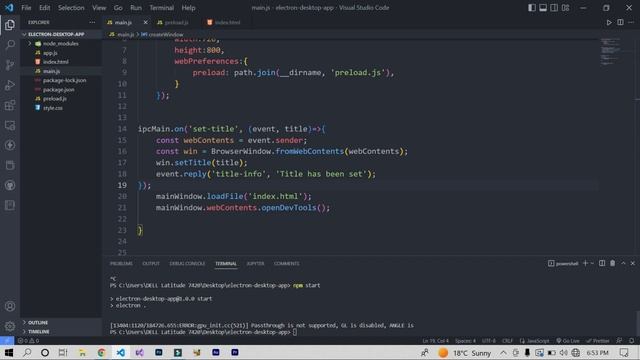The image size is (640, 360).
Task: Click line number 19 in the gutter
Action: point(122,185)
